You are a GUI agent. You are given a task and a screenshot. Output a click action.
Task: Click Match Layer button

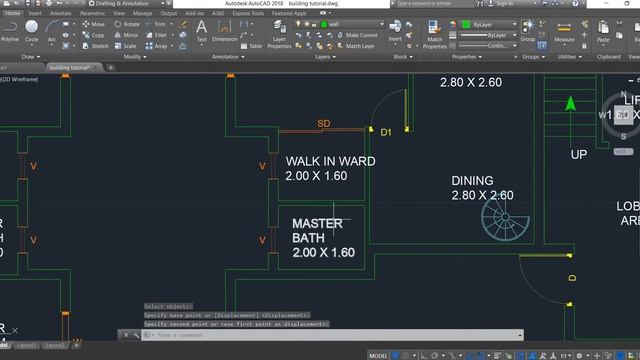356,46
